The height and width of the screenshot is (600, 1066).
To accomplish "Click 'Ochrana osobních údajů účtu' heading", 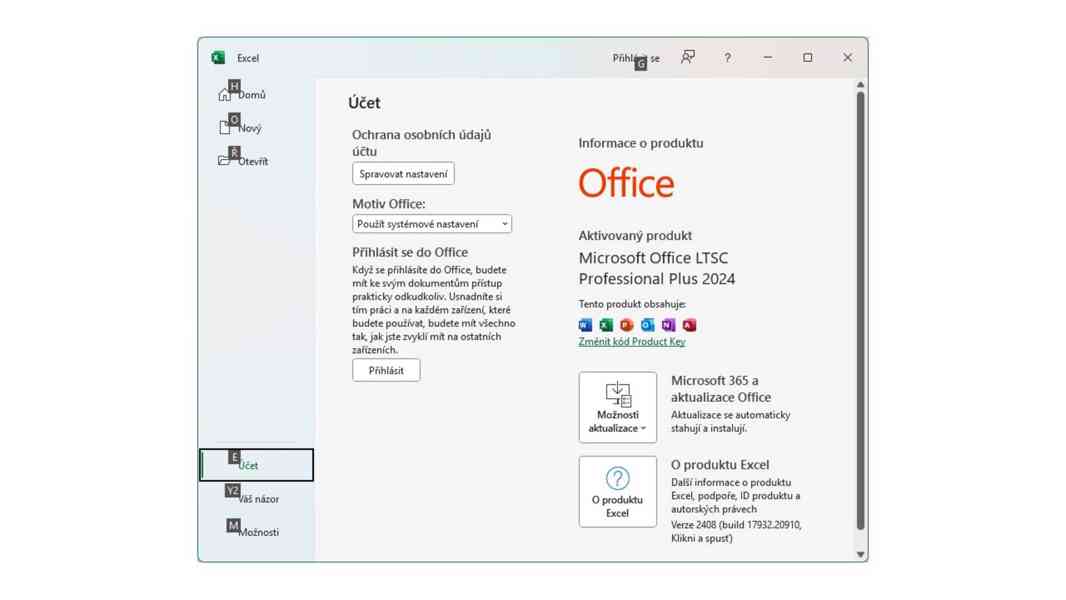I will (x=422, y=143).
